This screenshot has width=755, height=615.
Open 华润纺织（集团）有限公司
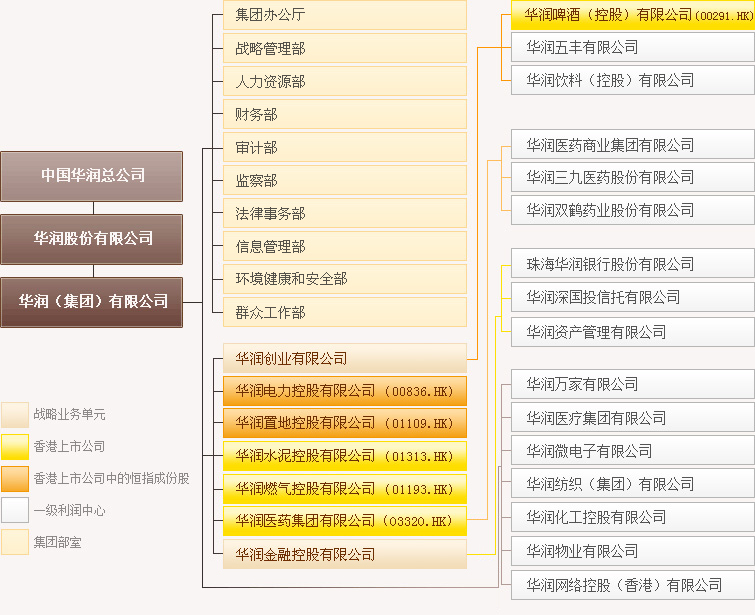coord(633,483)
